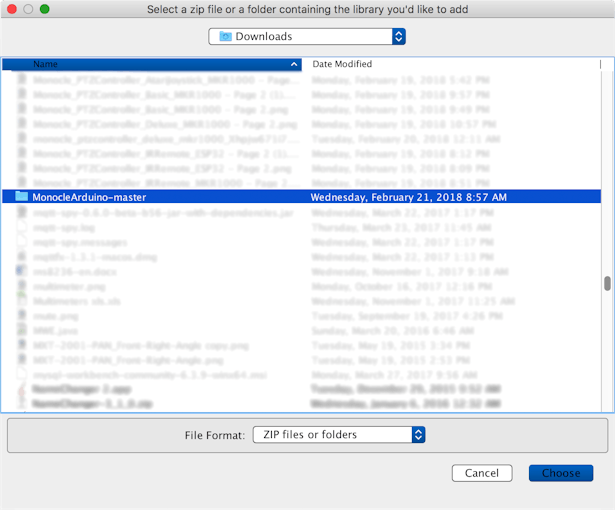Click the folder icon beside Downloads
The height and width of the screenshot is (510, 615).
click(226, 36)
